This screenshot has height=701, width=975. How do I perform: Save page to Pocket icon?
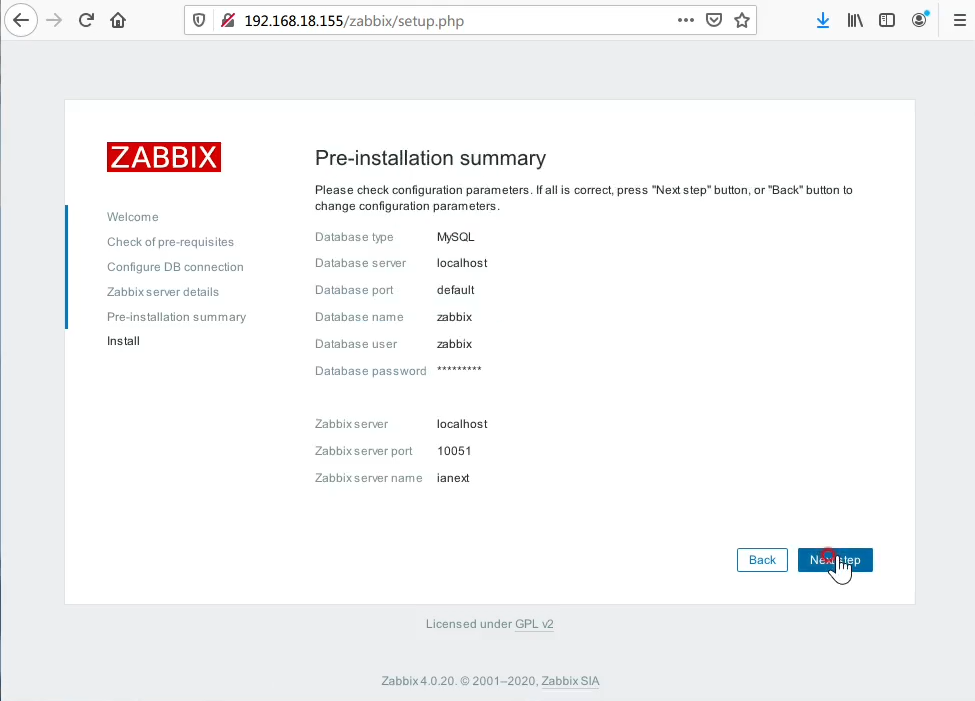point(714,21)
